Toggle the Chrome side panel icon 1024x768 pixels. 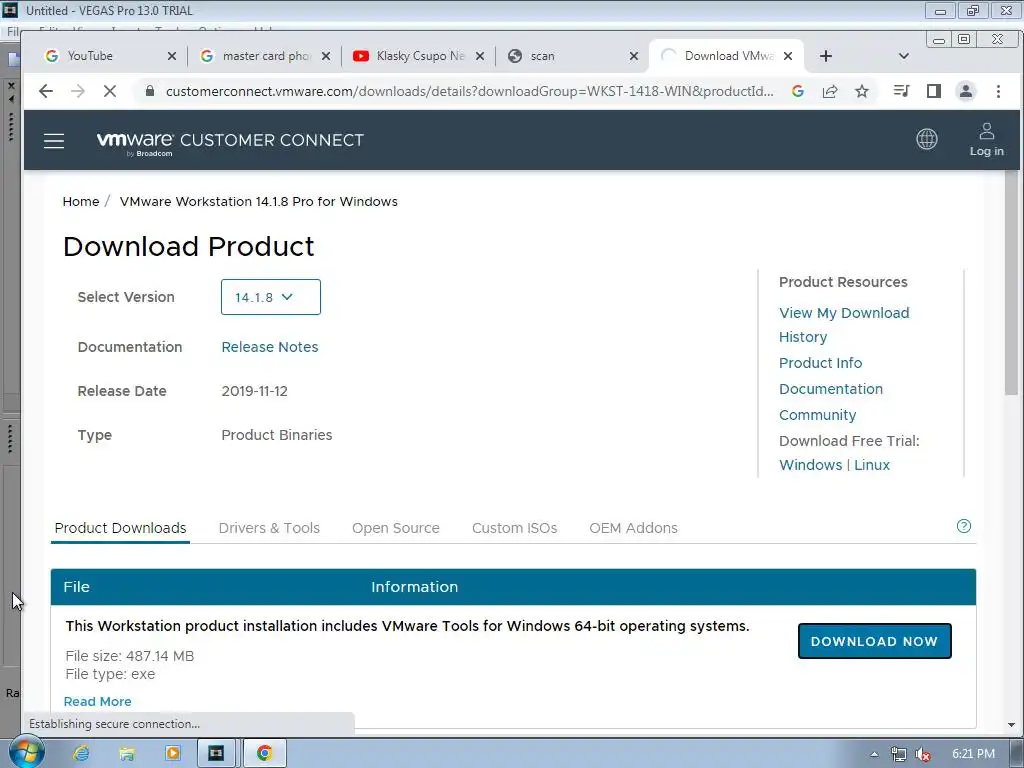point(934,91)
